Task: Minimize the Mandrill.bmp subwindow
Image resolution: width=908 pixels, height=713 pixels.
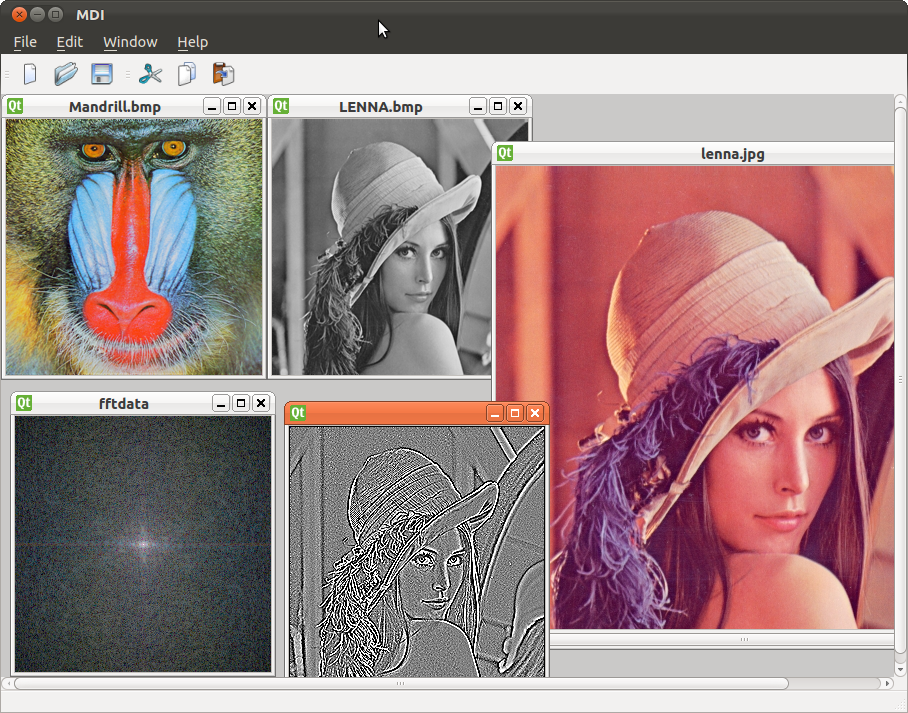Action: (212, 107)
